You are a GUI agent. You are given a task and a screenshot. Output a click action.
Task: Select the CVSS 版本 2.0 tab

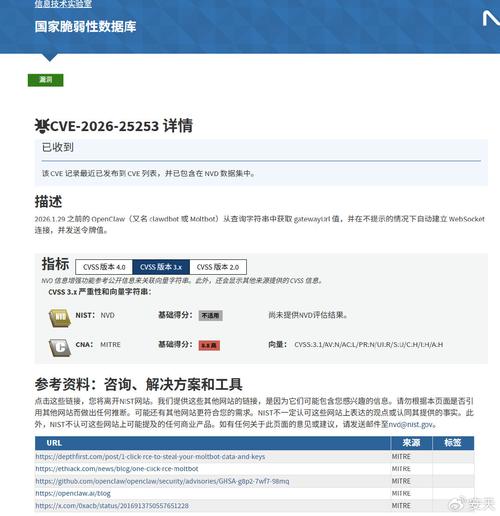tap(218, 267)
